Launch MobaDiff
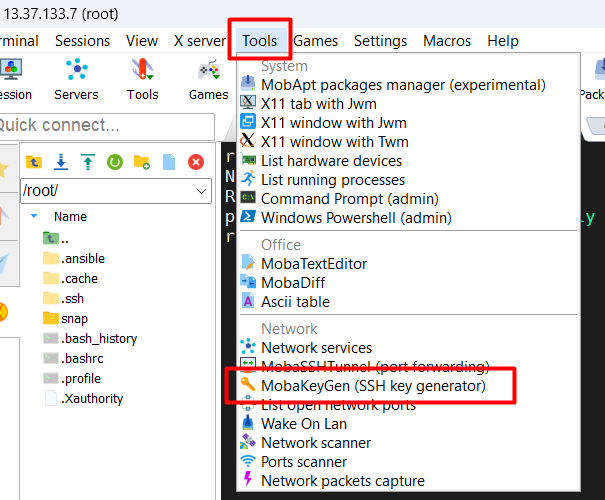The height and width of the screenshot is (500, 605). coord(409,283)
